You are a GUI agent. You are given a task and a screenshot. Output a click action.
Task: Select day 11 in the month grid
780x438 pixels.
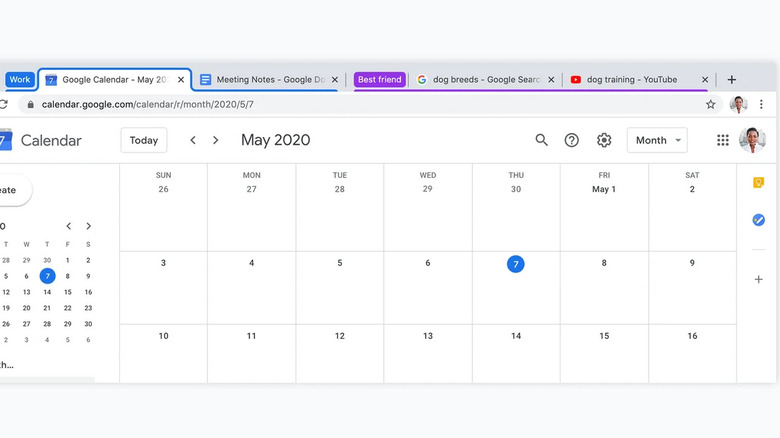pyautogui.click(x=252, y=336)
